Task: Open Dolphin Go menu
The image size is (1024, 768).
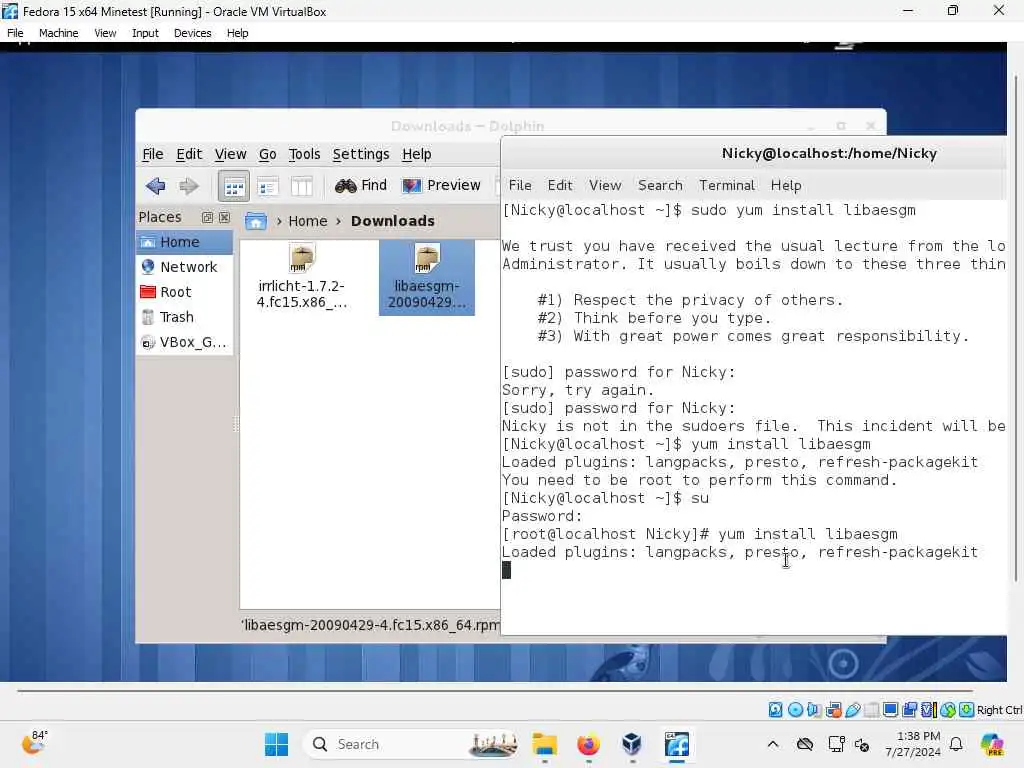Action: (x=267, y=154)
